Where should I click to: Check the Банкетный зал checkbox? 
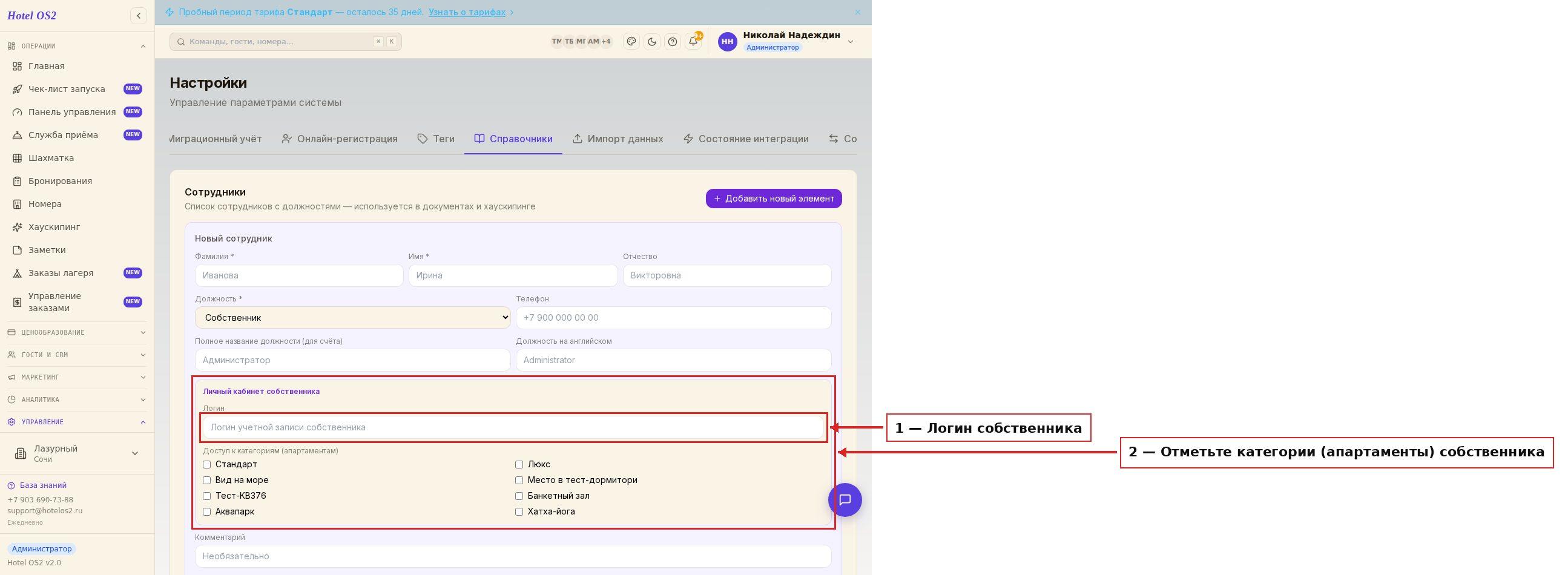519,496
